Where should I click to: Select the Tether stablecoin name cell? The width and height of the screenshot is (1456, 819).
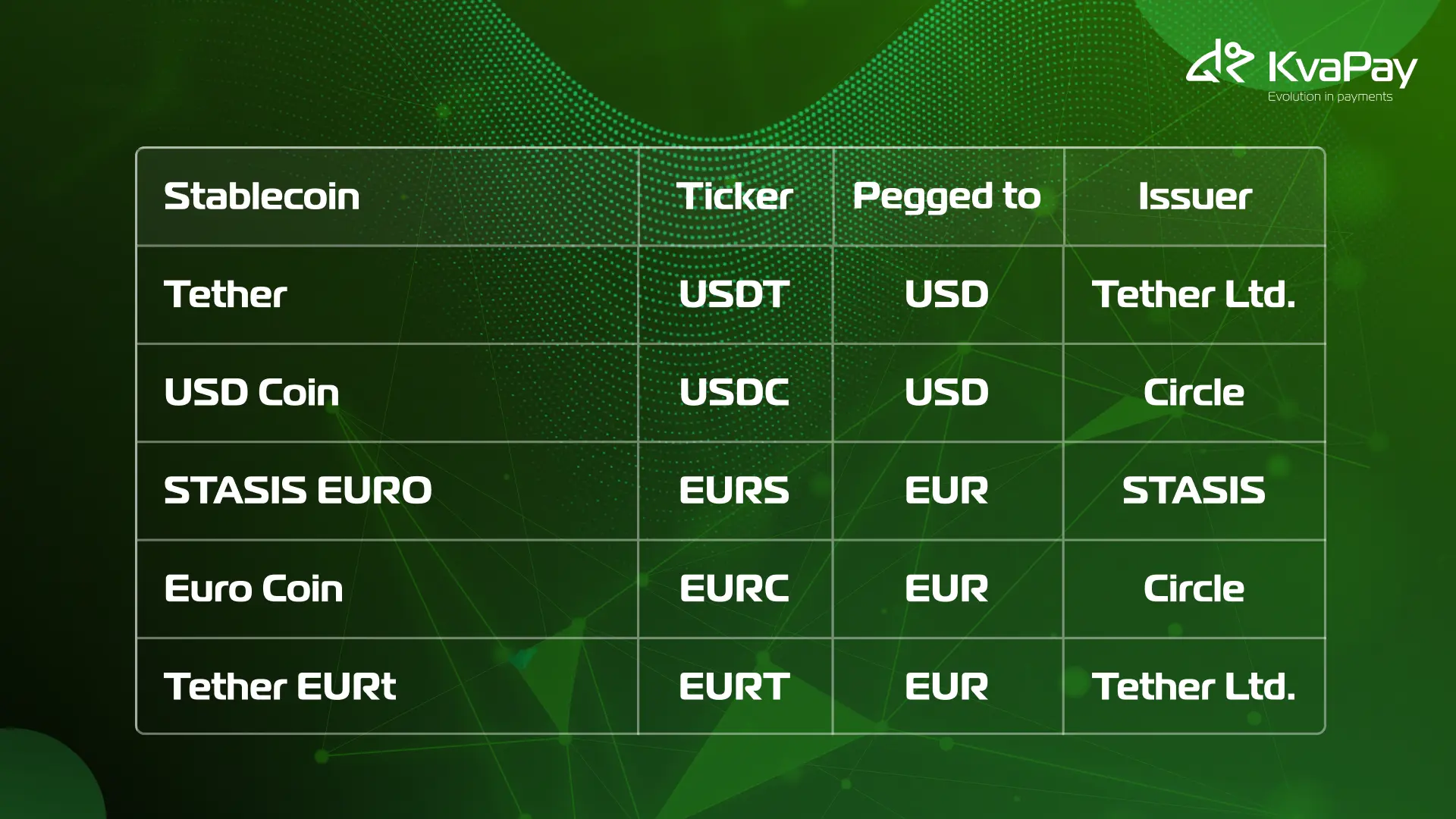(225, 294)
